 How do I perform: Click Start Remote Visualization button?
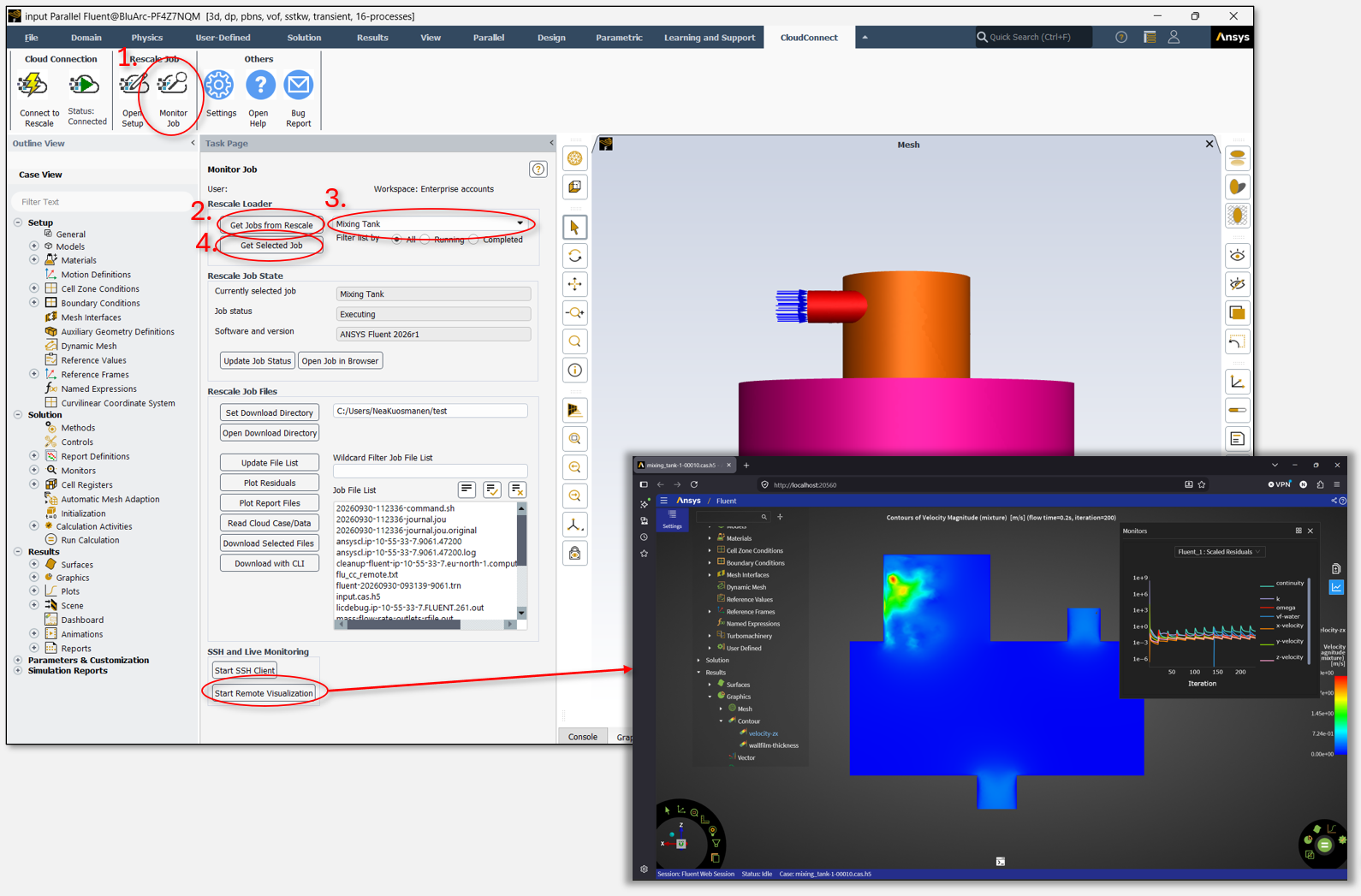tap(264, 693)
